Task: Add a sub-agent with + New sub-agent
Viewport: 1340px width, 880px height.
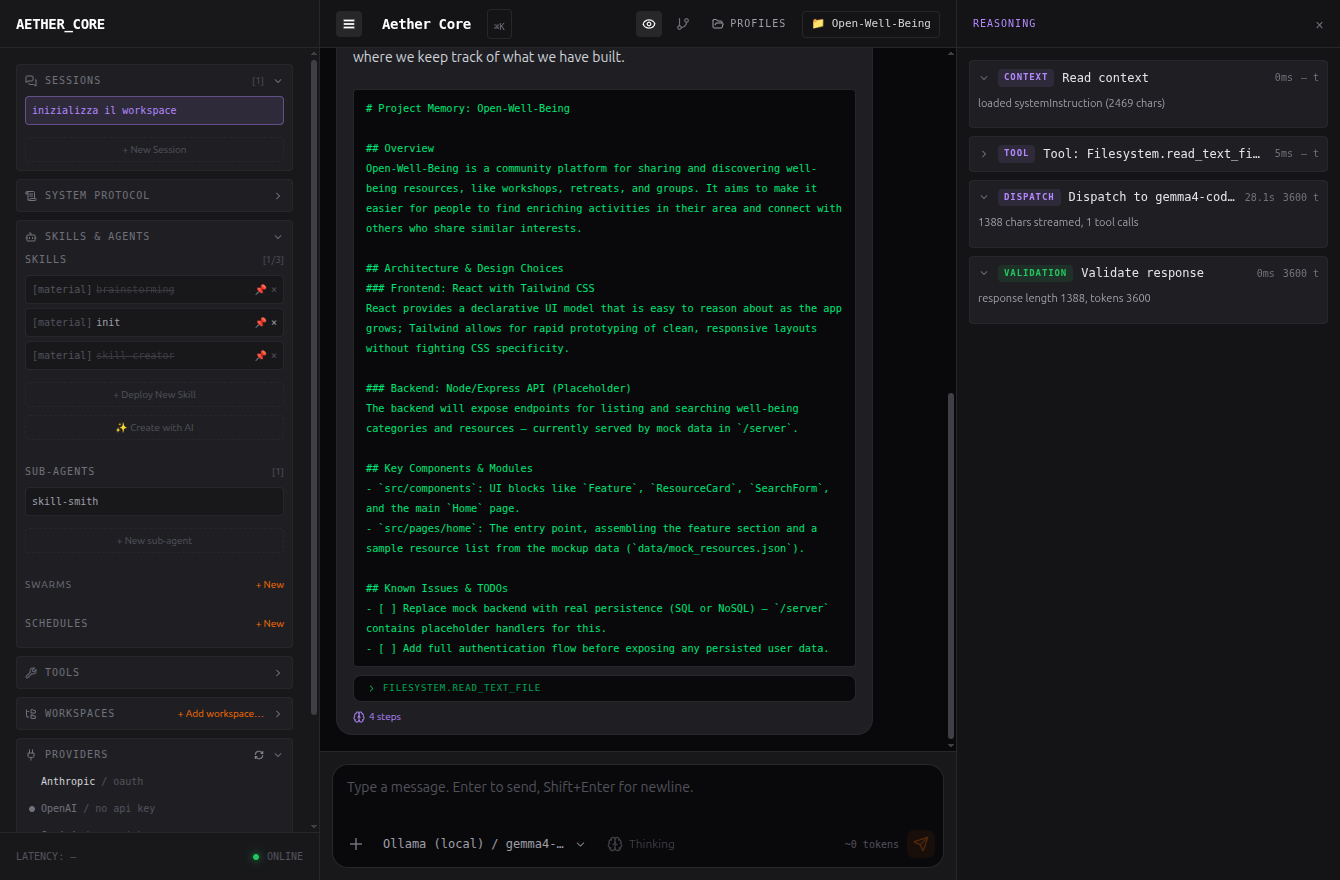Action: [154, 540]
